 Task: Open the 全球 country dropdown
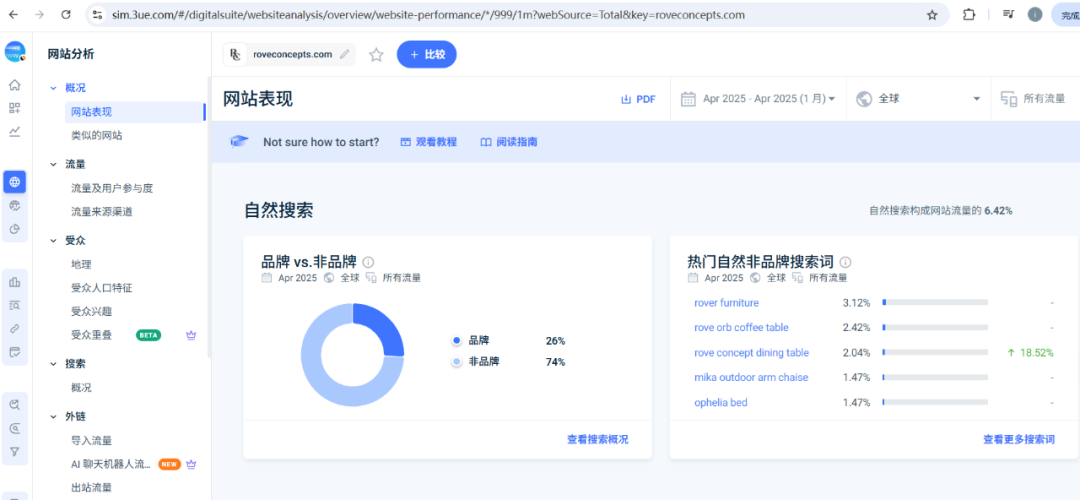[x=917, y=99]
